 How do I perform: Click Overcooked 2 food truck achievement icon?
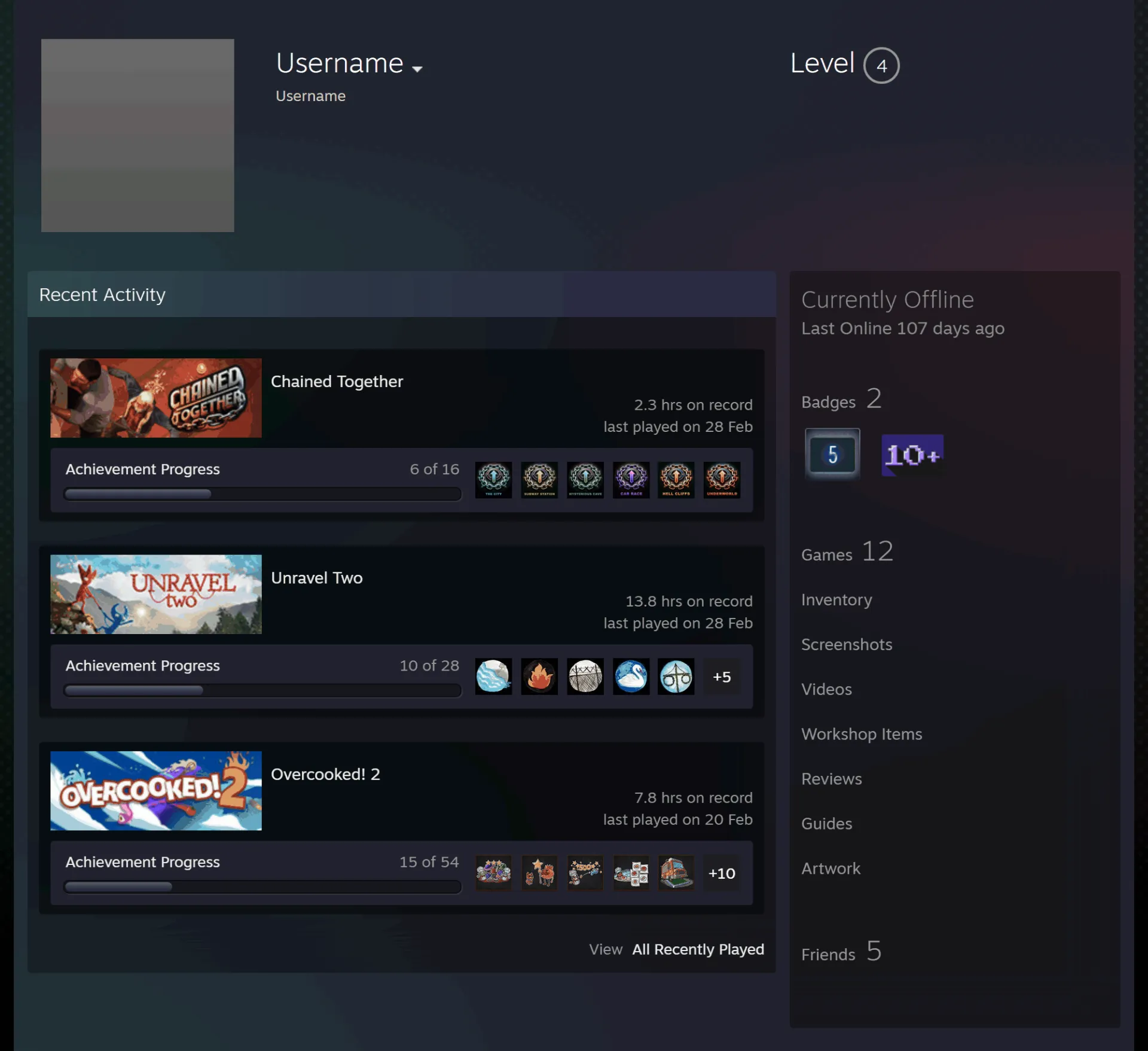[x=676, y=873]
